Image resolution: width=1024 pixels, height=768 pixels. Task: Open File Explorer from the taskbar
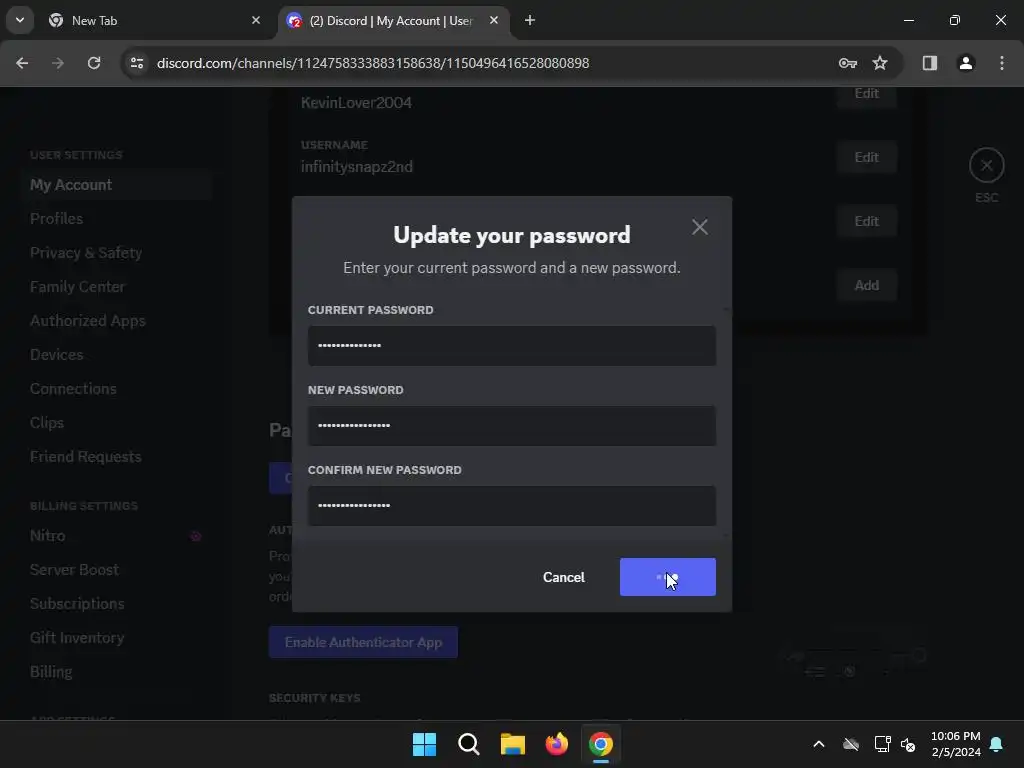[x=513, y=744]
